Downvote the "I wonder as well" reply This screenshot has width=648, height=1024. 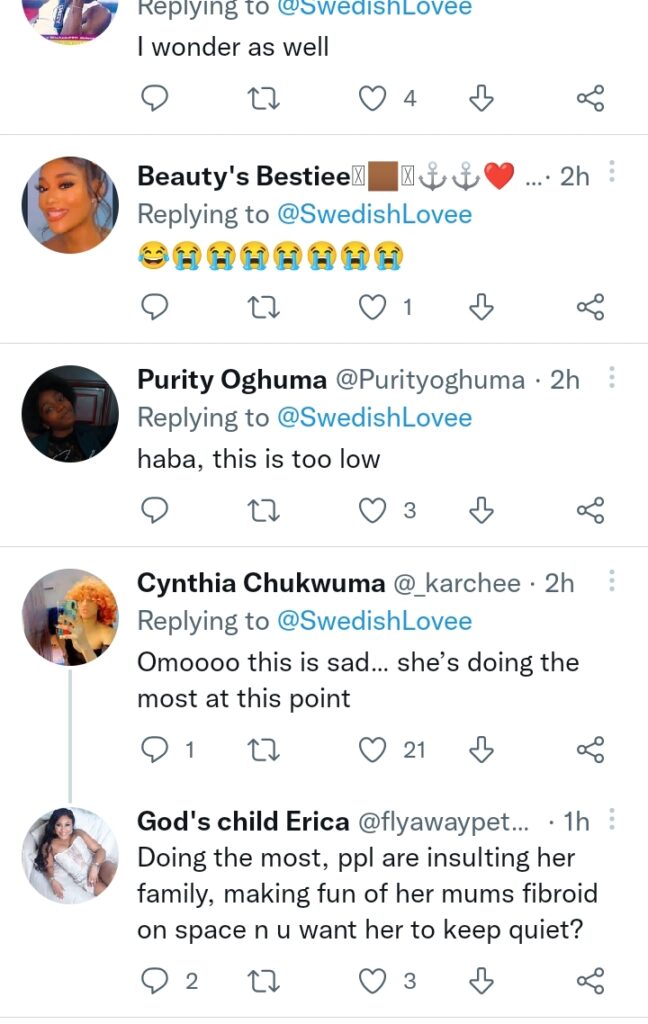click(x=482, y=97)
